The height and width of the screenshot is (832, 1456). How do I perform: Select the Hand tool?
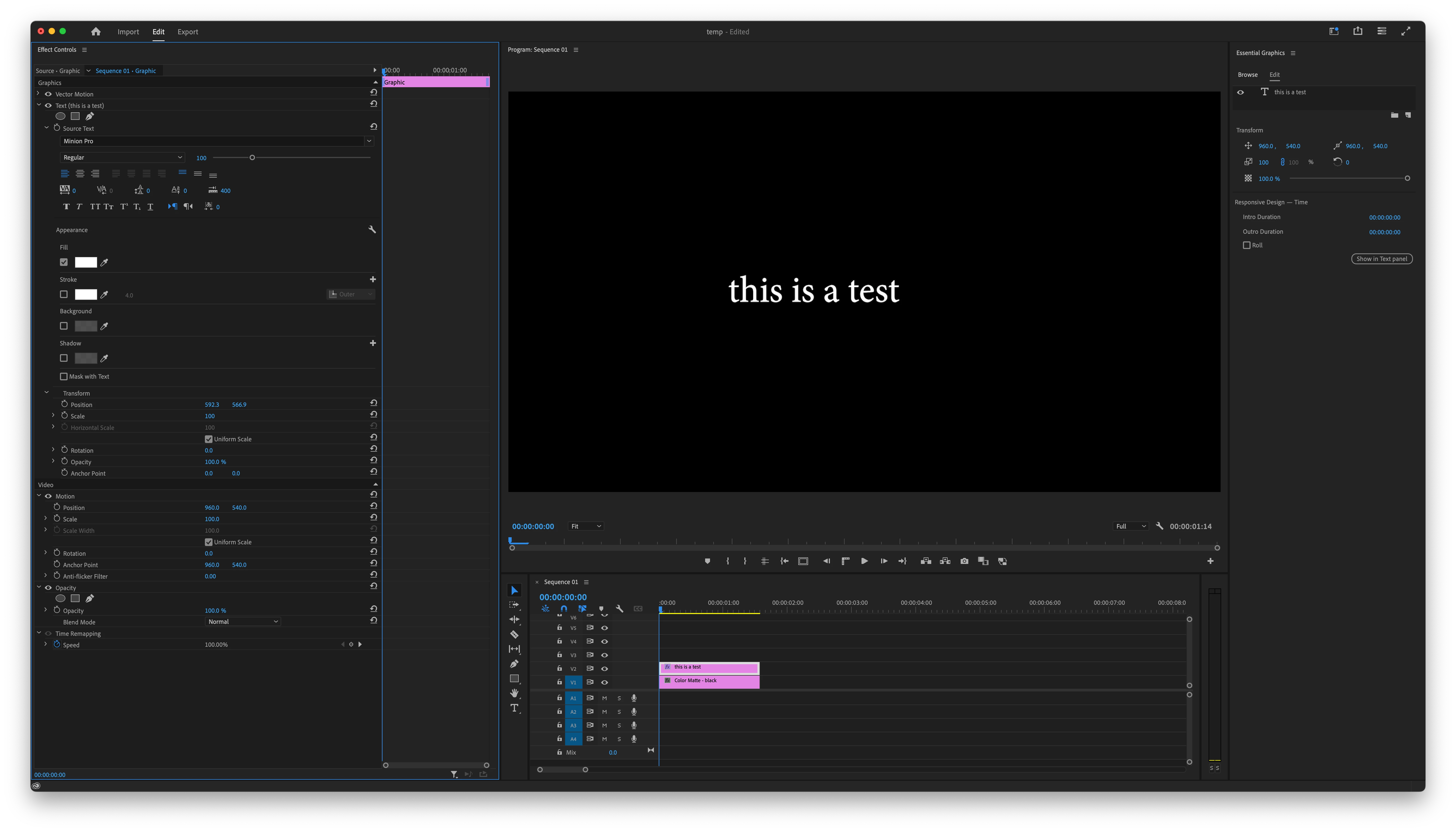coord(514,693)
